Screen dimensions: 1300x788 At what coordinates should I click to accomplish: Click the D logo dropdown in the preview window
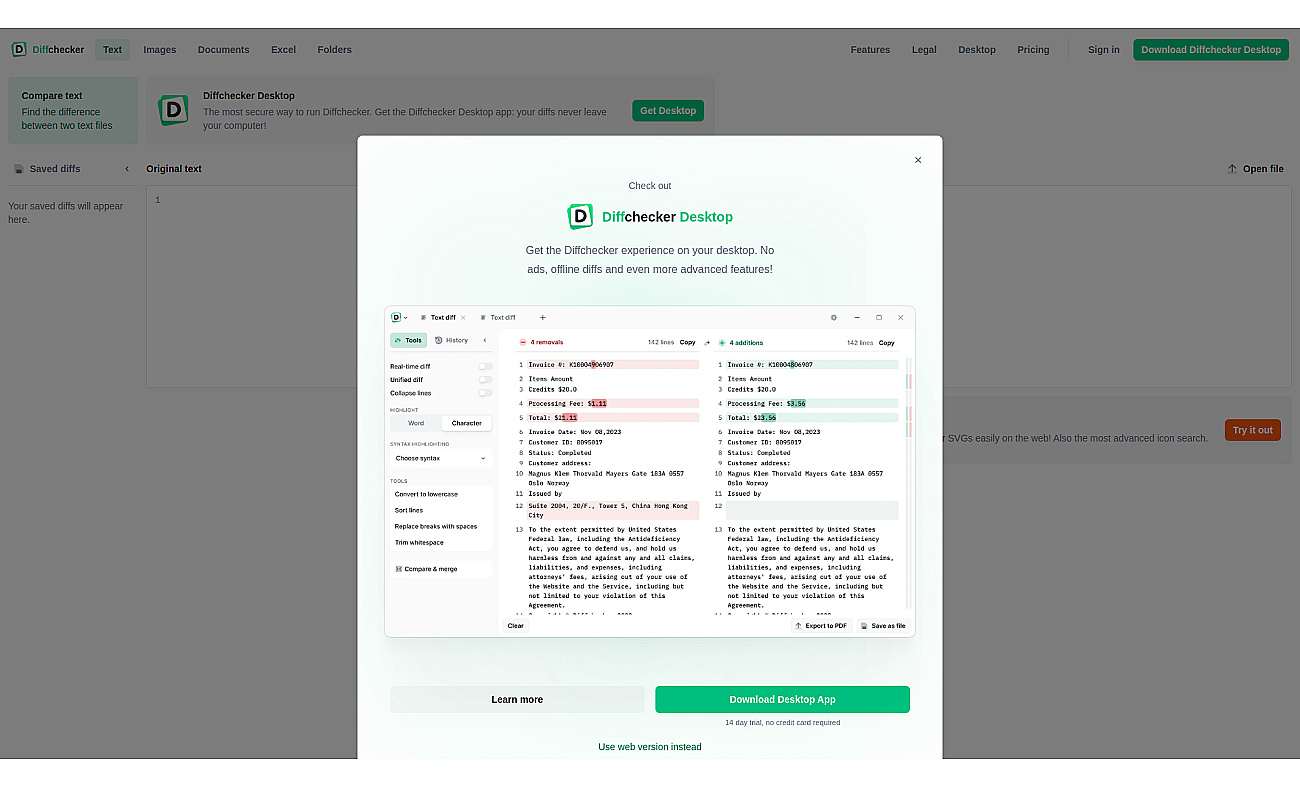click(x=399, y=317)
